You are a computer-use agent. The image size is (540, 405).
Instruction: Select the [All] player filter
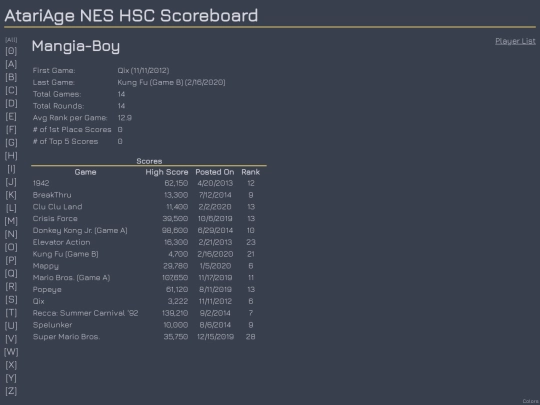[11, 40]
